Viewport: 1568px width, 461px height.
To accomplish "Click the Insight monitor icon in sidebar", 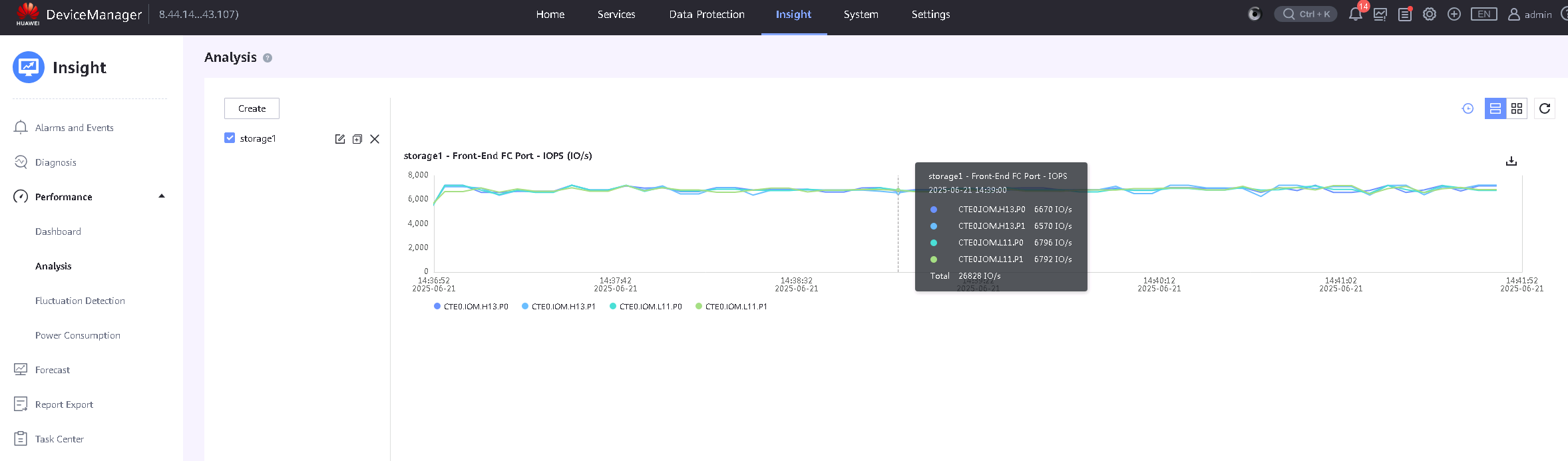I will pyautogui.click(x=29, y=67).
